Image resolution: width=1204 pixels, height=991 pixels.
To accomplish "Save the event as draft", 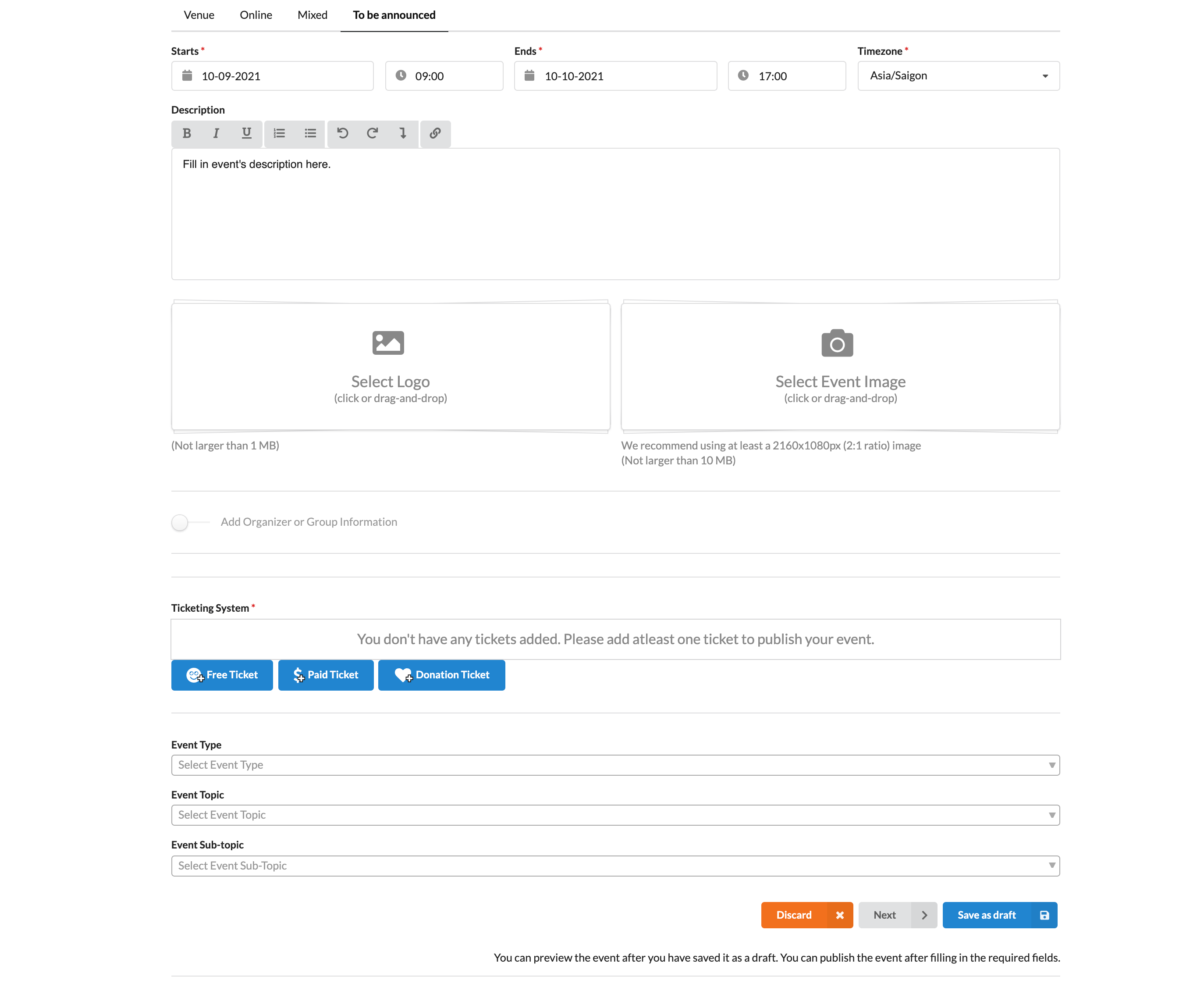I will tap(1000, 915).
